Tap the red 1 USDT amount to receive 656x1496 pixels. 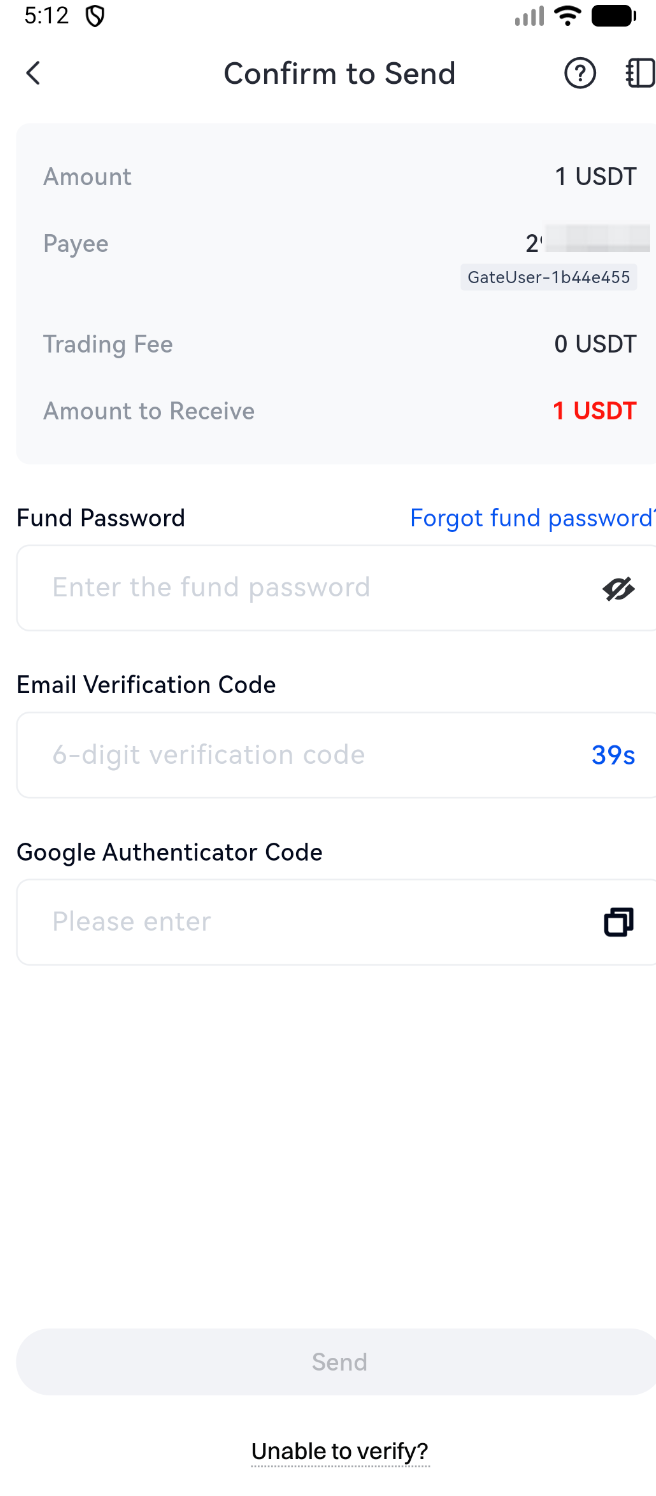pyautogui.click(x=594, y=411)
